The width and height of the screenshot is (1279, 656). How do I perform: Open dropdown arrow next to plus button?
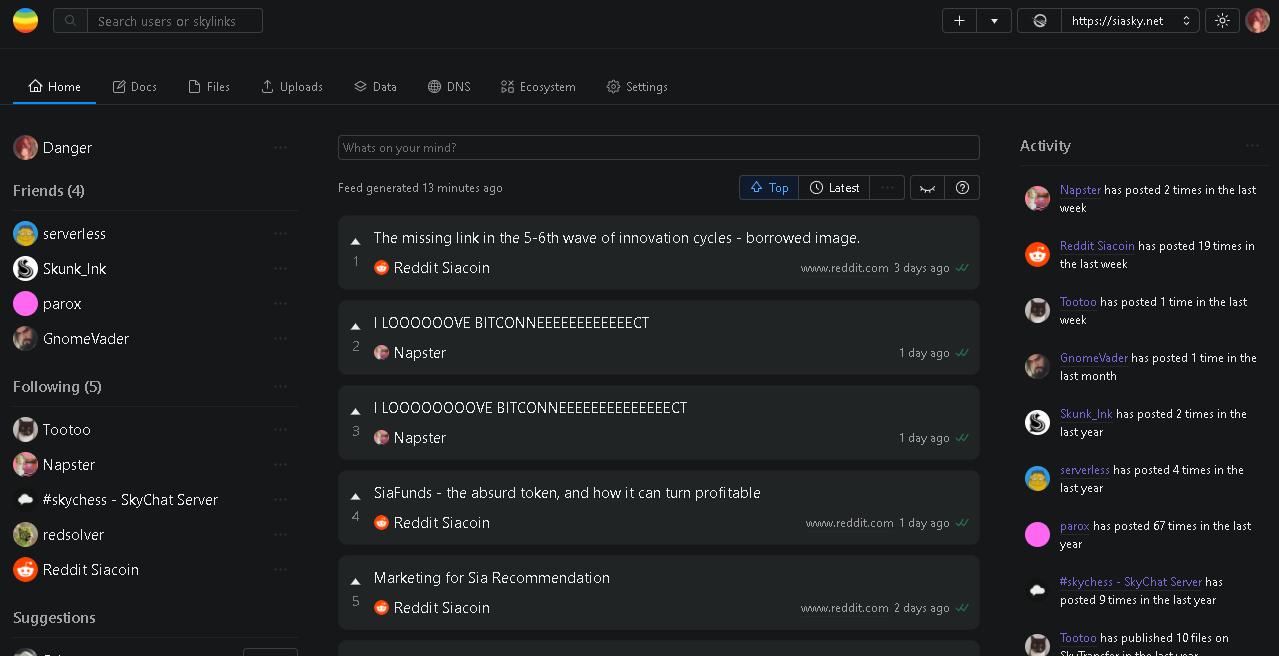(994, 21)
